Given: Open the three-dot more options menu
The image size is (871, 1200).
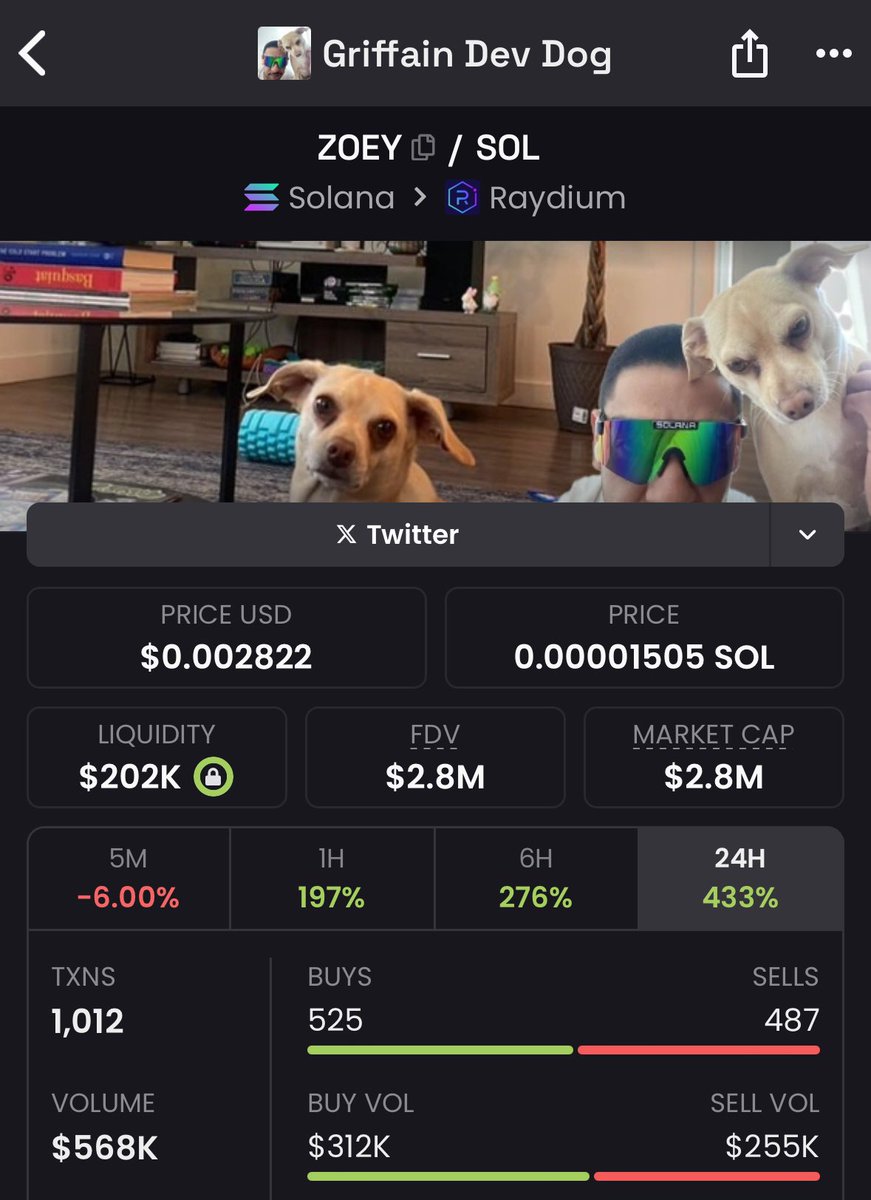Looking at the screenshot, I should point(833,54).
